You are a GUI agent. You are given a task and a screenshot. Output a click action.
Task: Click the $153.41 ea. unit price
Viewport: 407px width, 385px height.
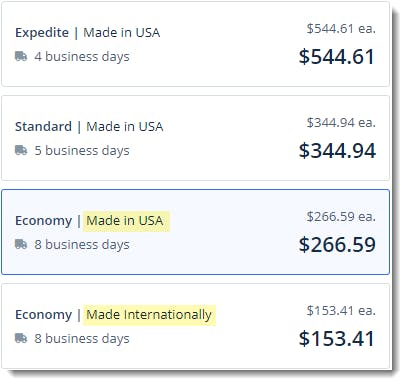[x=341, y=311]
